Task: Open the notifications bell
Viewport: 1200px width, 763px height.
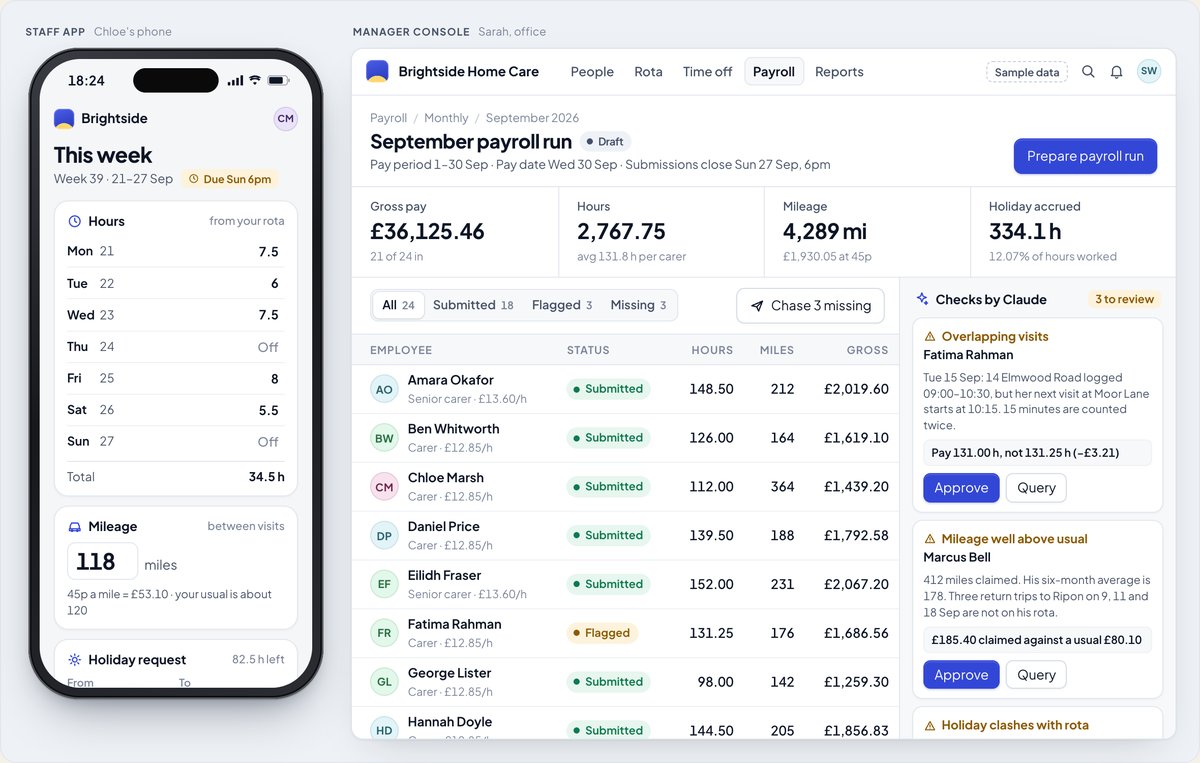Action: pos(1117,72)
